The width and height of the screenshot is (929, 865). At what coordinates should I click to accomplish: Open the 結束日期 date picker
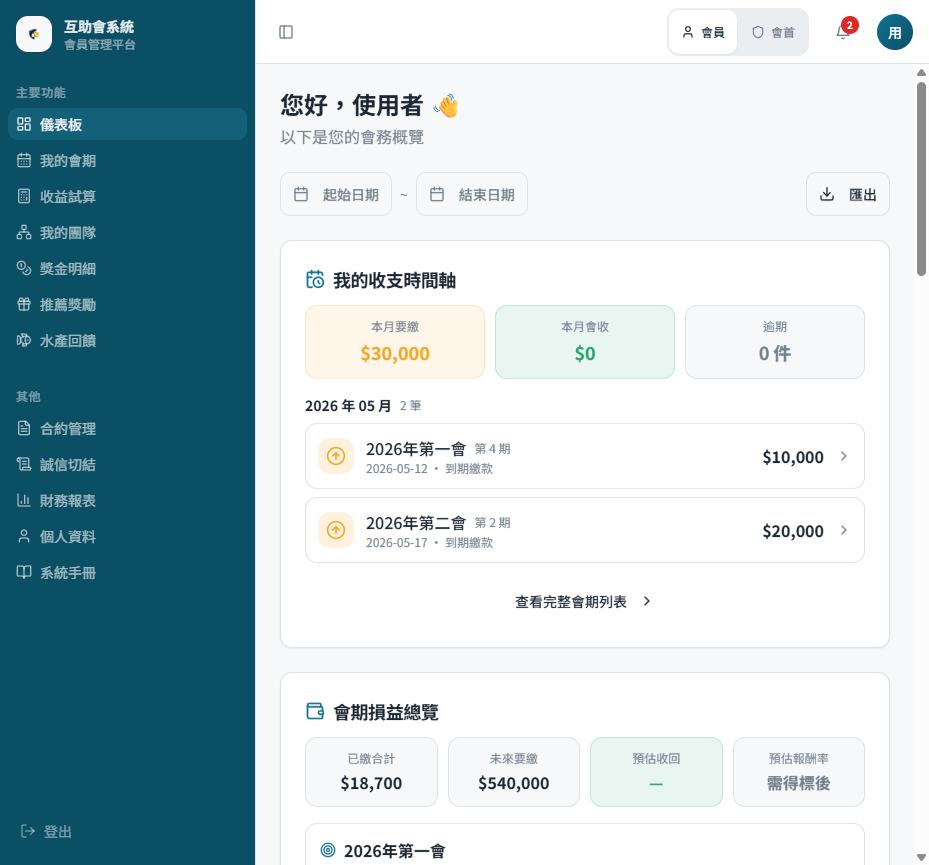pyautogui.click(x=472, y=194)
